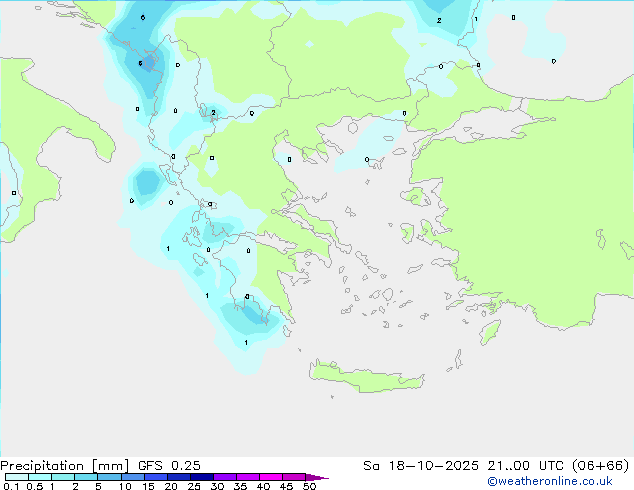Image resolution: width=634 pixels, height=490 pixels.
Task: Select the 2–5 mm legend color swatch
Action: point(86,477)
